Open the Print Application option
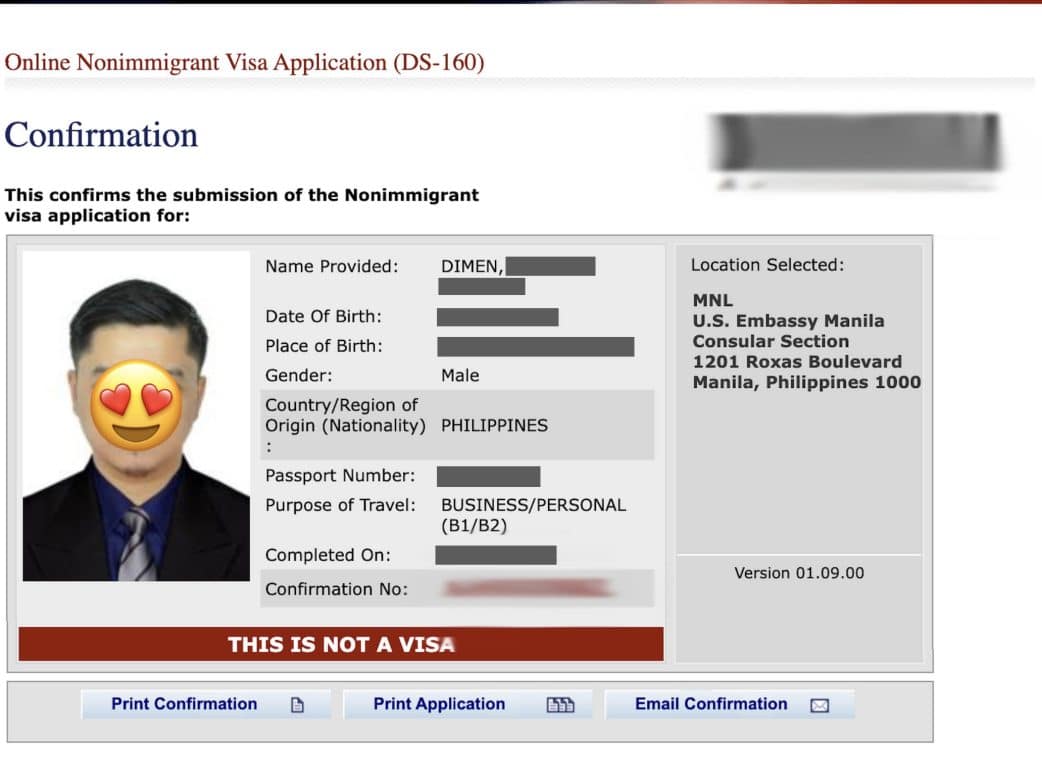This screenshot has height=782, width=1042. (x=439, y=704)
